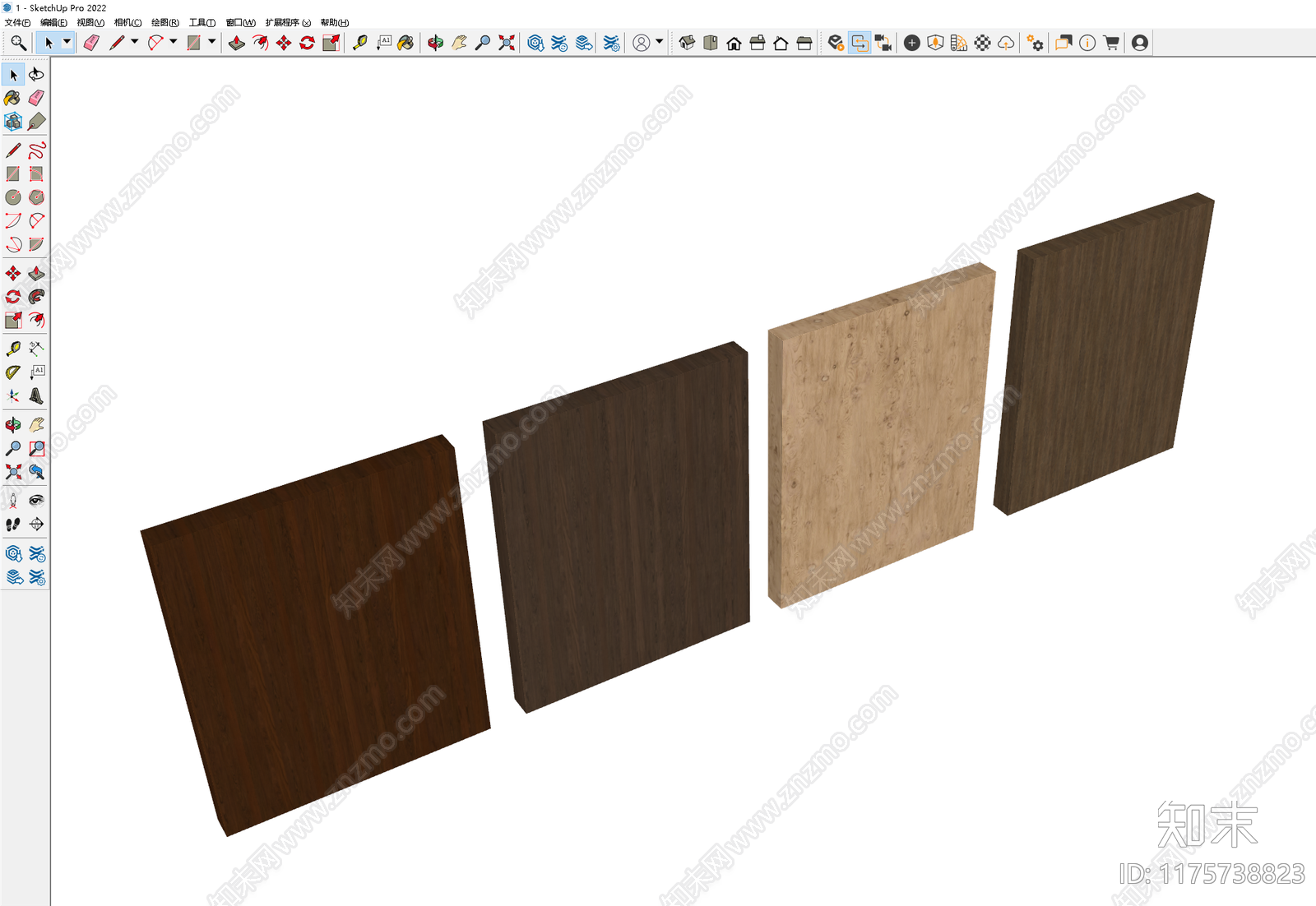1316x906 pixels.
Task: Select the Section Plane tool
Action: coord(36,524)
